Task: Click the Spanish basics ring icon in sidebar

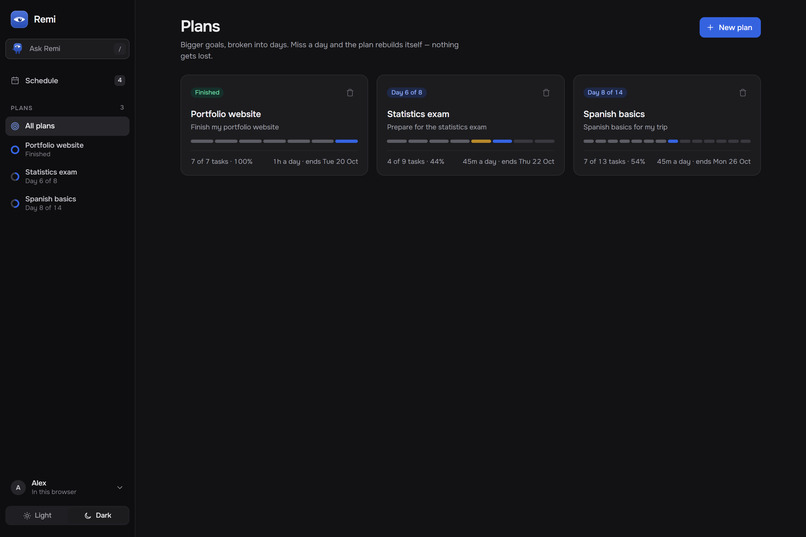Action: (x=15, y=203)
